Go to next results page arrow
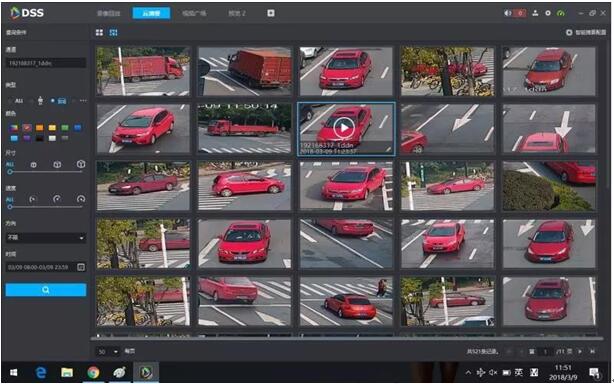Image resolution: width=614 pixels, height=384 pixels. coord(580,352)
